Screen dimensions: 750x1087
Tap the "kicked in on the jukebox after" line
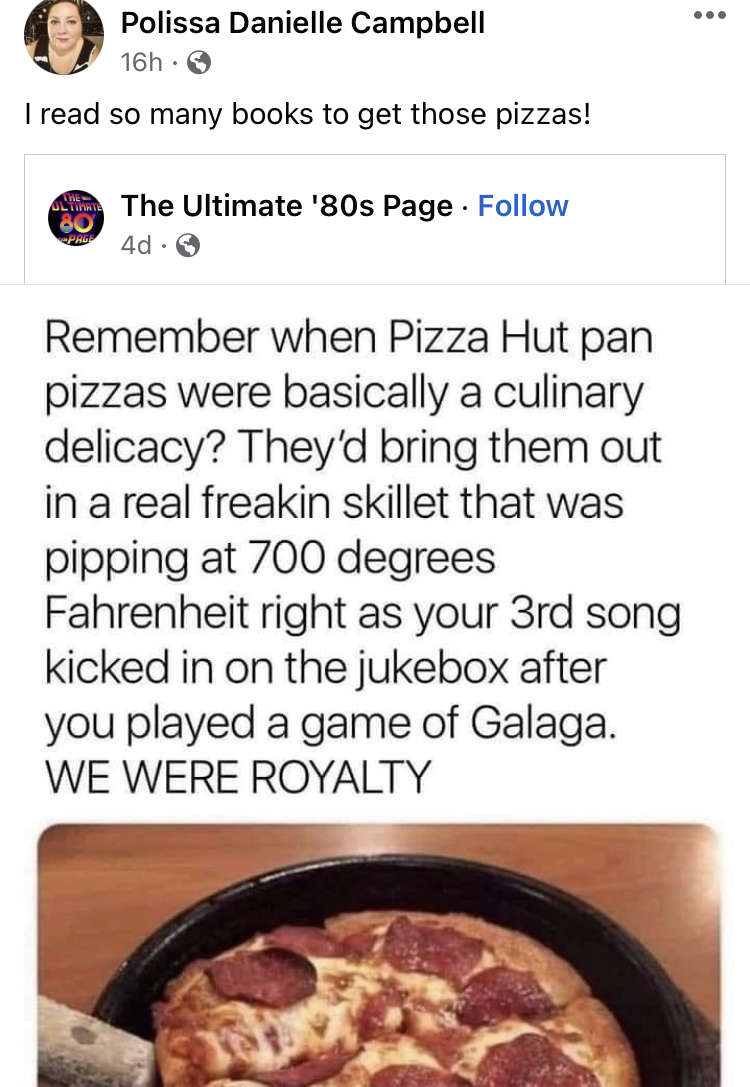point(325,668)
